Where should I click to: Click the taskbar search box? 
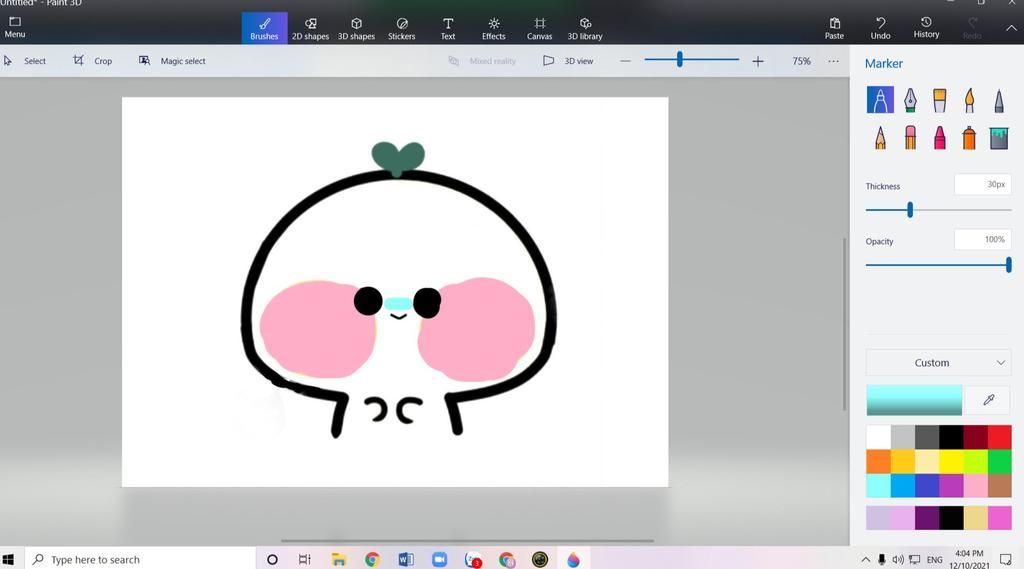(140, 559)
